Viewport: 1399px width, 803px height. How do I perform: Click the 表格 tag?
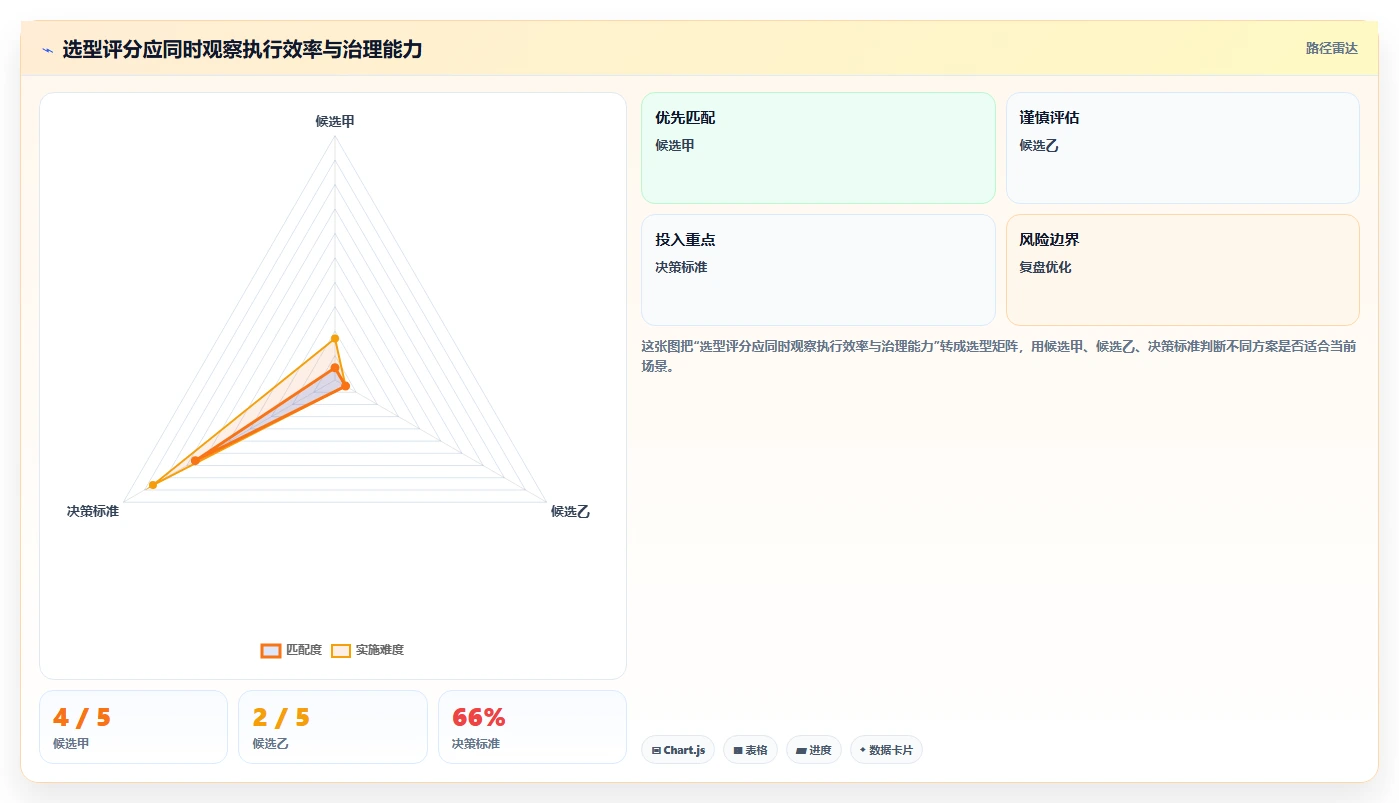750,750
